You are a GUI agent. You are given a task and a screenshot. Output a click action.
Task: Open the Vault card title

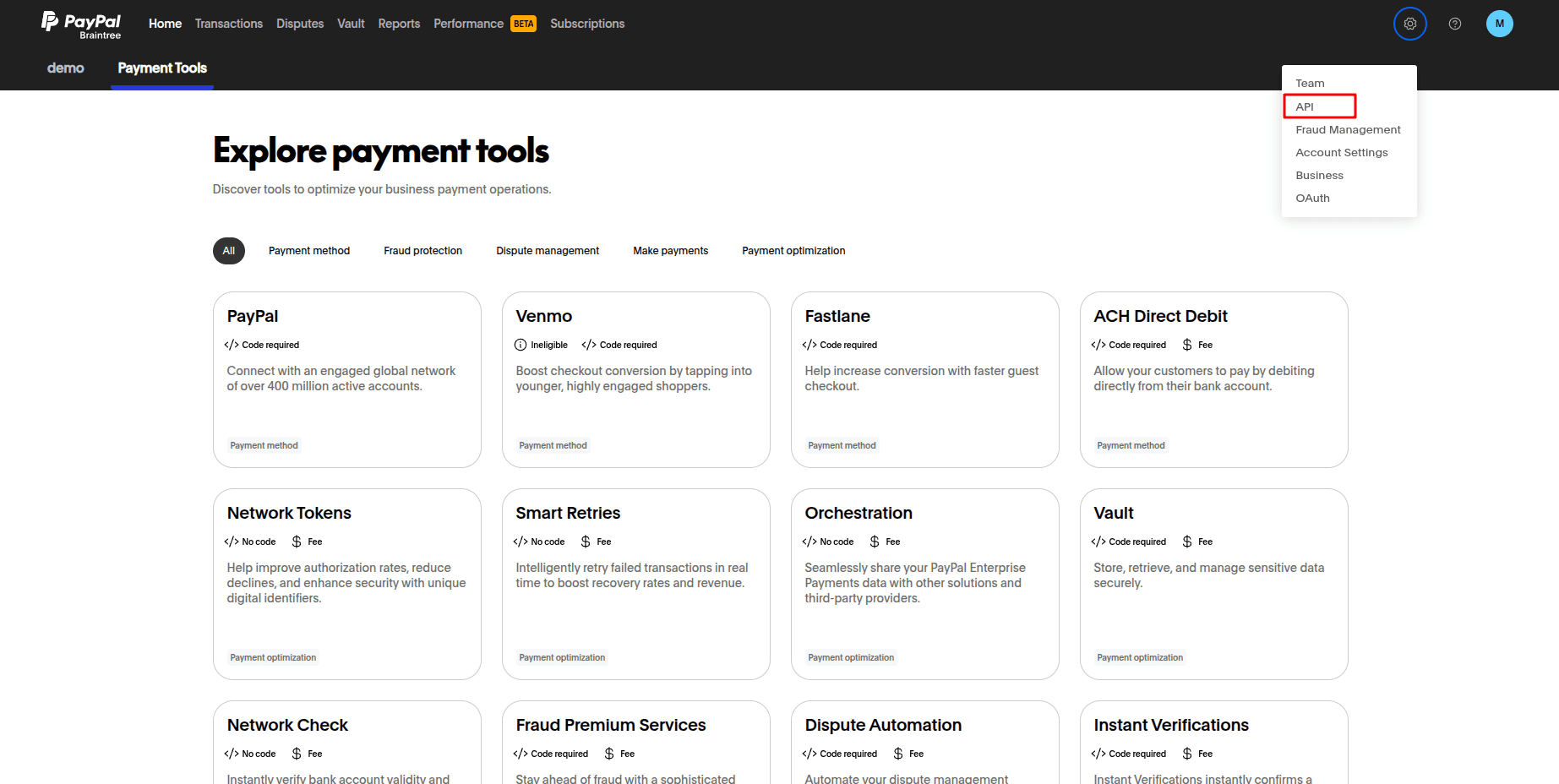point(1114,513)
